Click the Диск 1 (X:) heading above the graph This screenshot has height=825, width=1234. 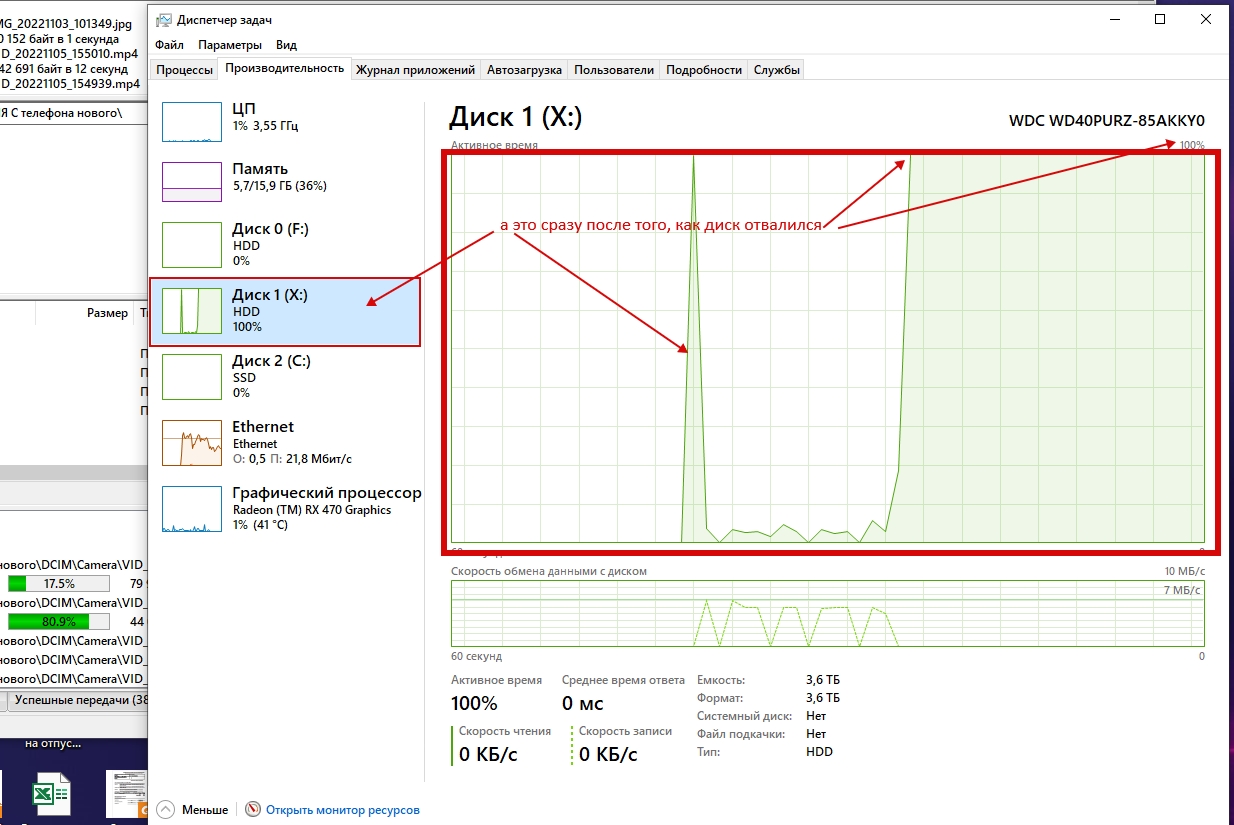coord(516,117)
